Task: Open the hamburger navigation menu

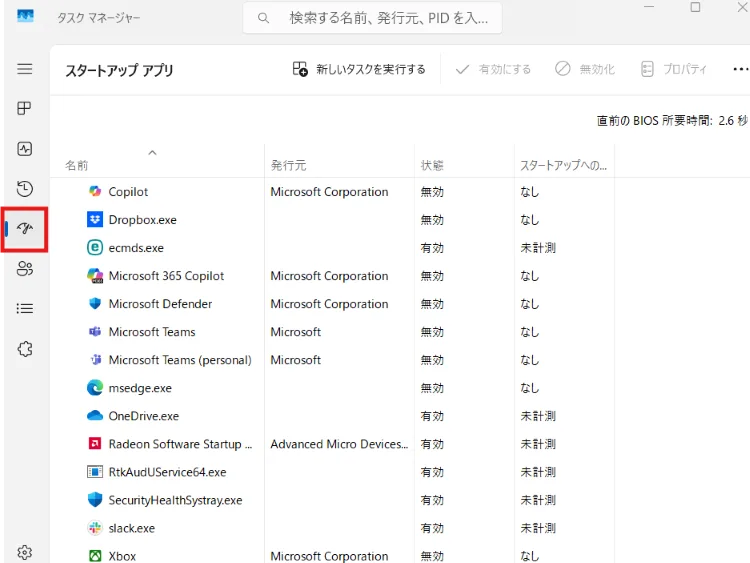Action: click(x=25, y=69)
